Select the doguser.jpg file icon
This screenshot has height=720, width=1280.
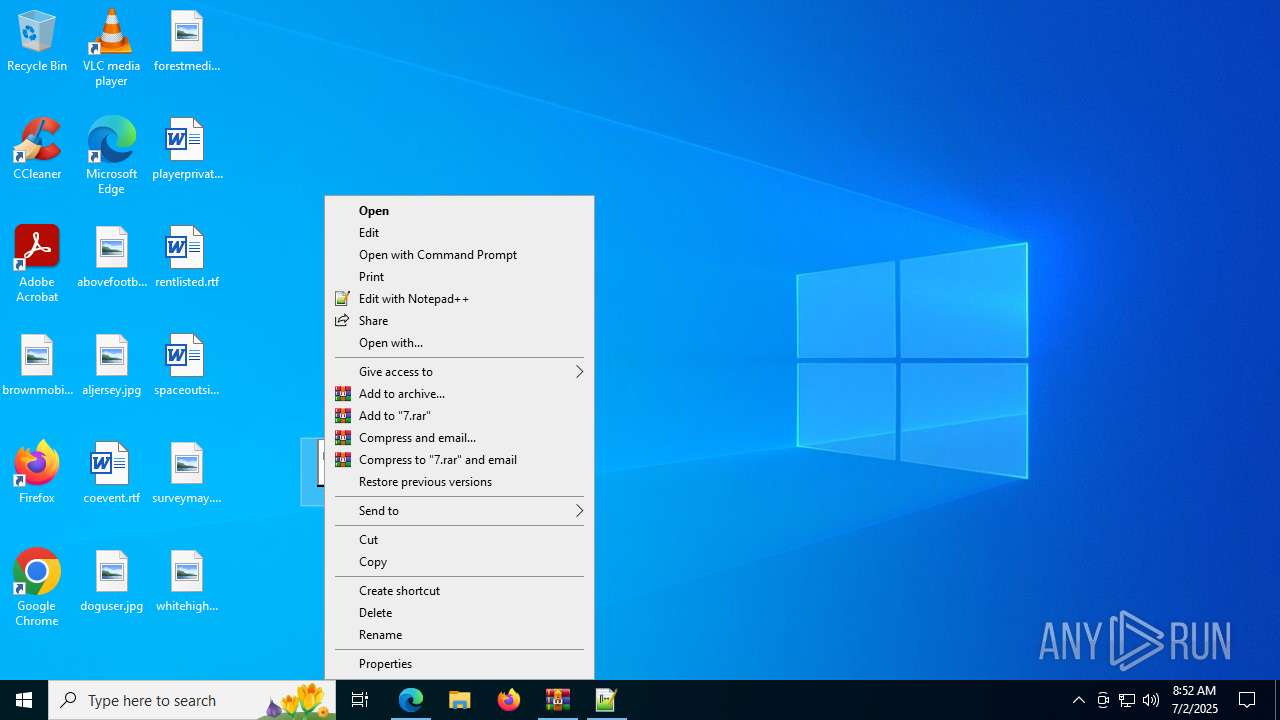tap(112, 582)
